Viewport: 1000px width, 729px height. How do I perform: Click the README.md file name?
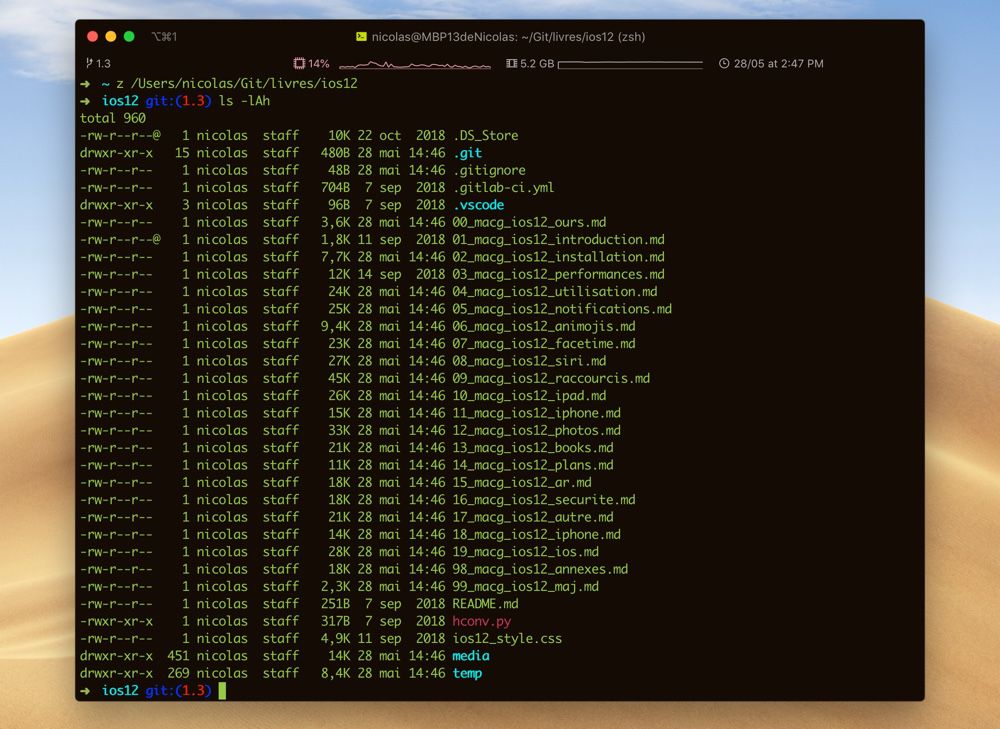point(485,603)
